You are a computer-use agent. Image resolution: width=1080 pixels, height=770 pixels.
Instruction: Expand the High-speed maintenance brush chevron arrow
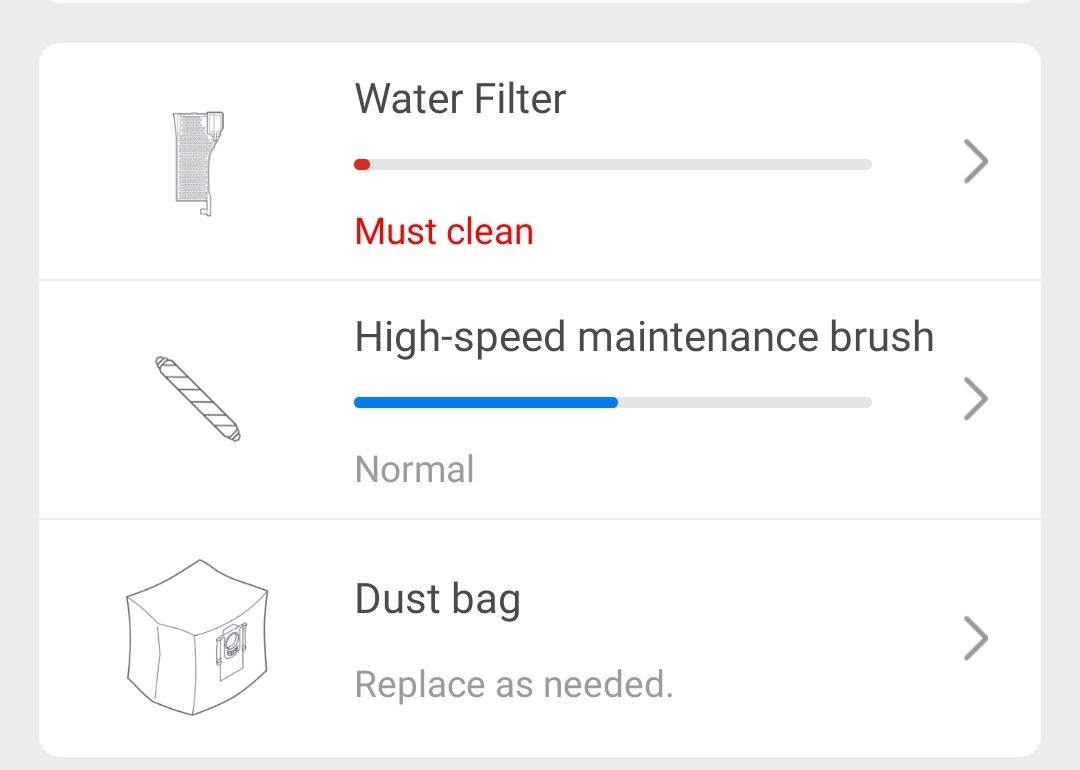click(975, 400)
